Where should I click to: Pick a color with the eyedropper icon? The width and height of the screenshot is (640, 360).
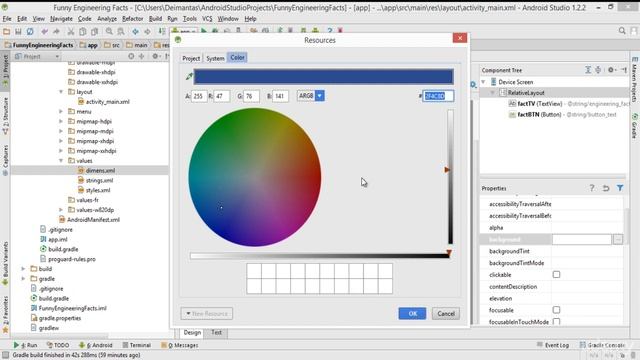point(189,76)
